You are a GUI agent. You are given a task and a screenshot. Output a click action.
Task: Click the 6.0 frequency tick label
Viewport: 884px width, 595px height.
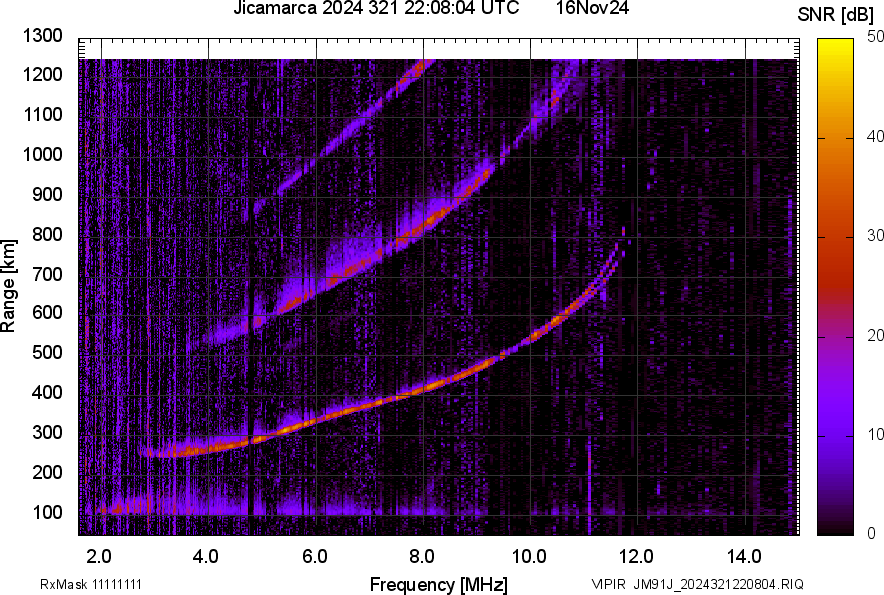[315, 557]
